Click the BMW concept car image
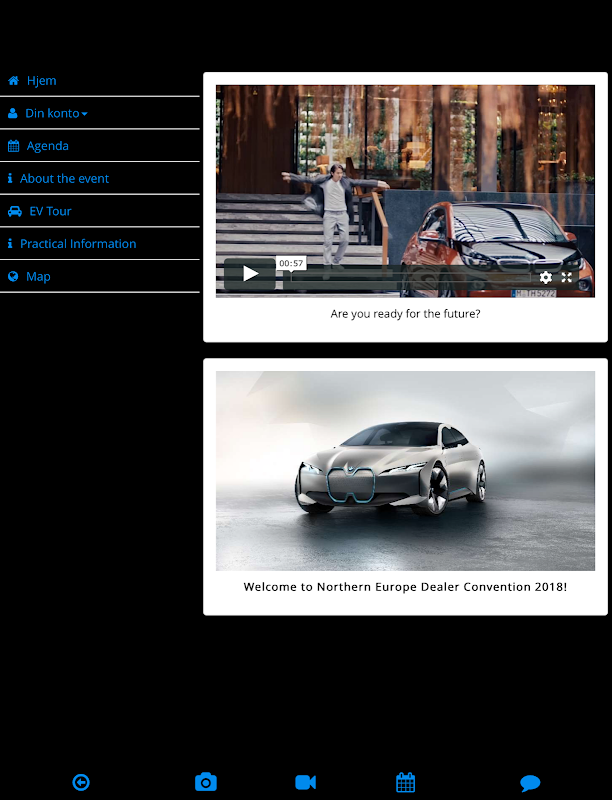612x800 pixels. [x=405, y=470]
